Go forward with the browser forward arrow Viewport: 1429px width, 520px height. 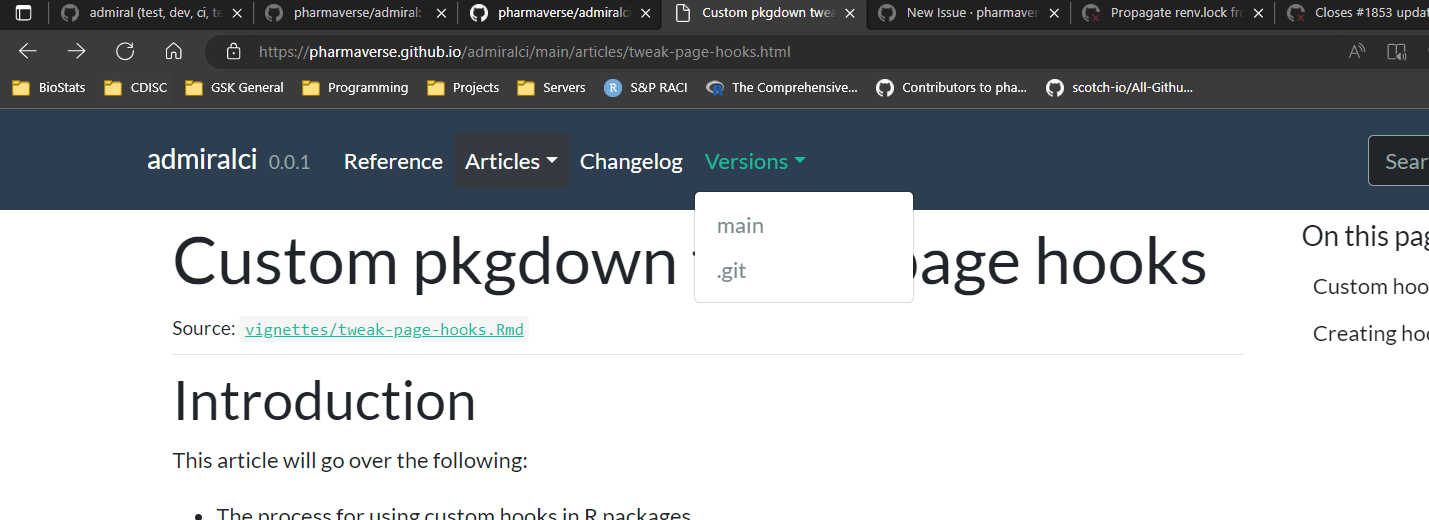(77, 51)
